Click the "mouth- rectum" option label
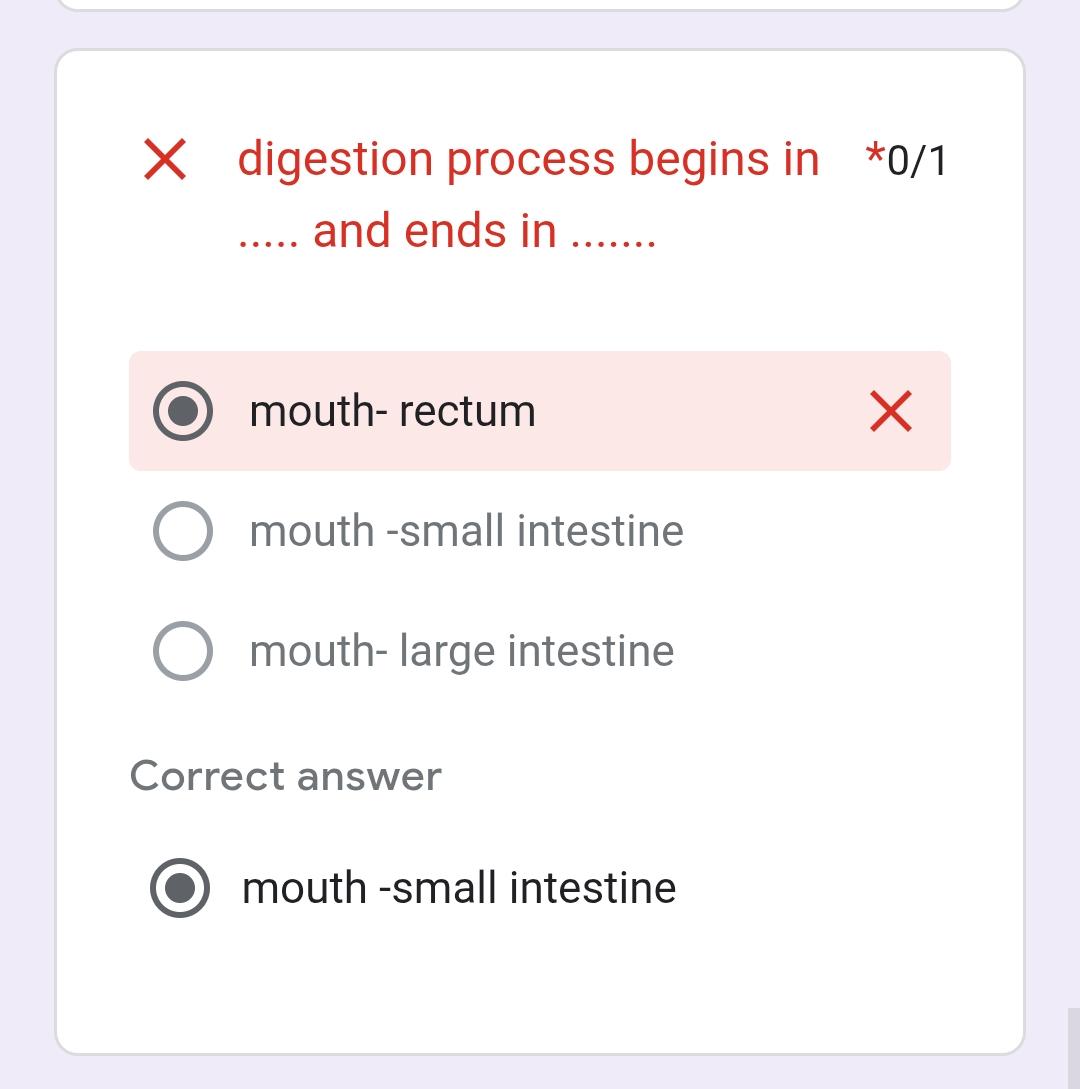Image resolution: width=1080 pixels, height=1089 pixels. [x=392, y=411]
